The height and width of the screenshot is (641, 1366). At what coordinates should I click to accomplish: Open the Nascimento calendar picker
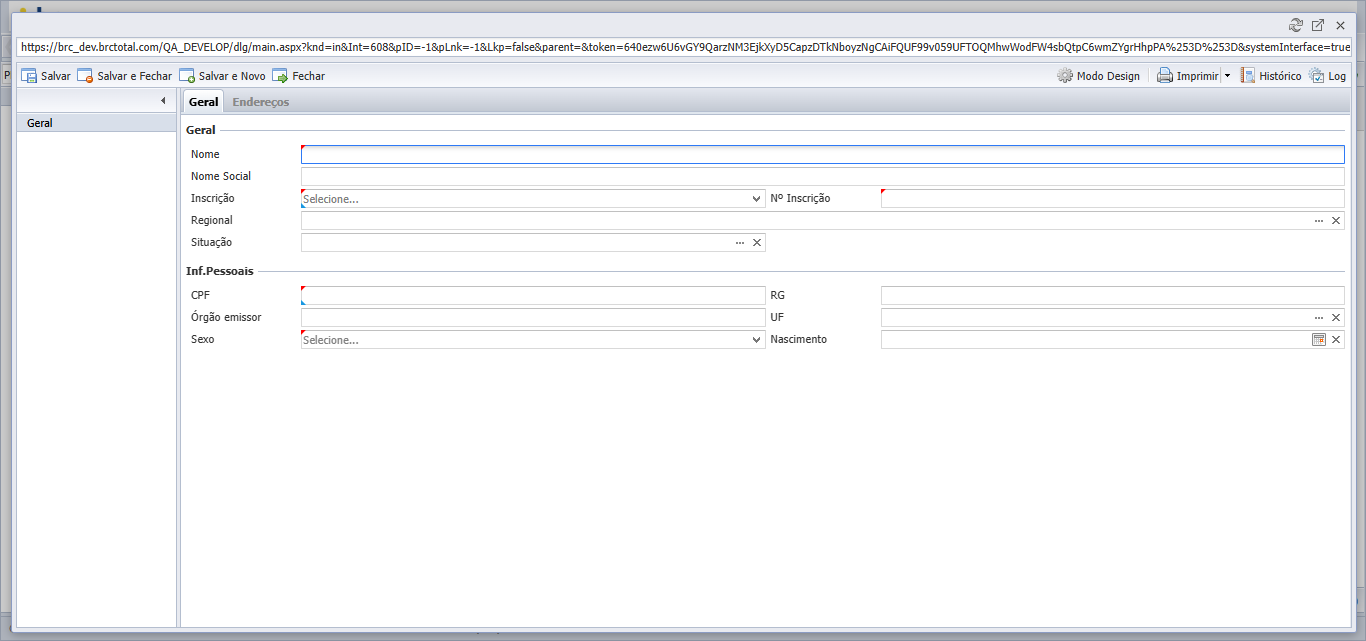point(1319,340)
